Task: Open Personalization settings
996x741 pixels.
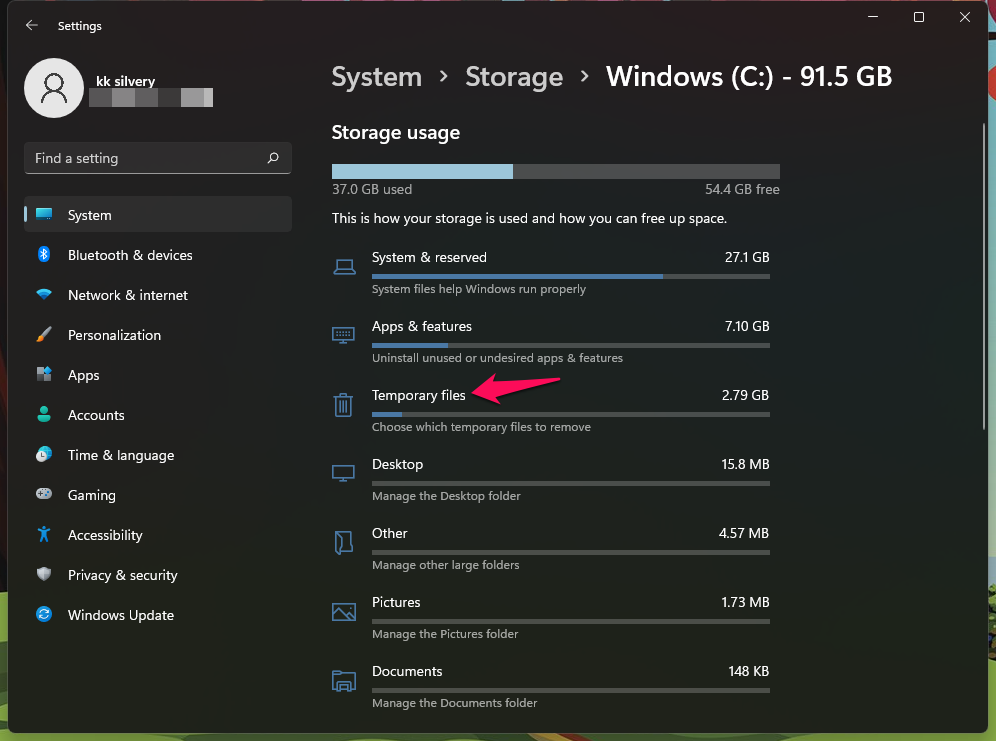Action: [158, 335]
